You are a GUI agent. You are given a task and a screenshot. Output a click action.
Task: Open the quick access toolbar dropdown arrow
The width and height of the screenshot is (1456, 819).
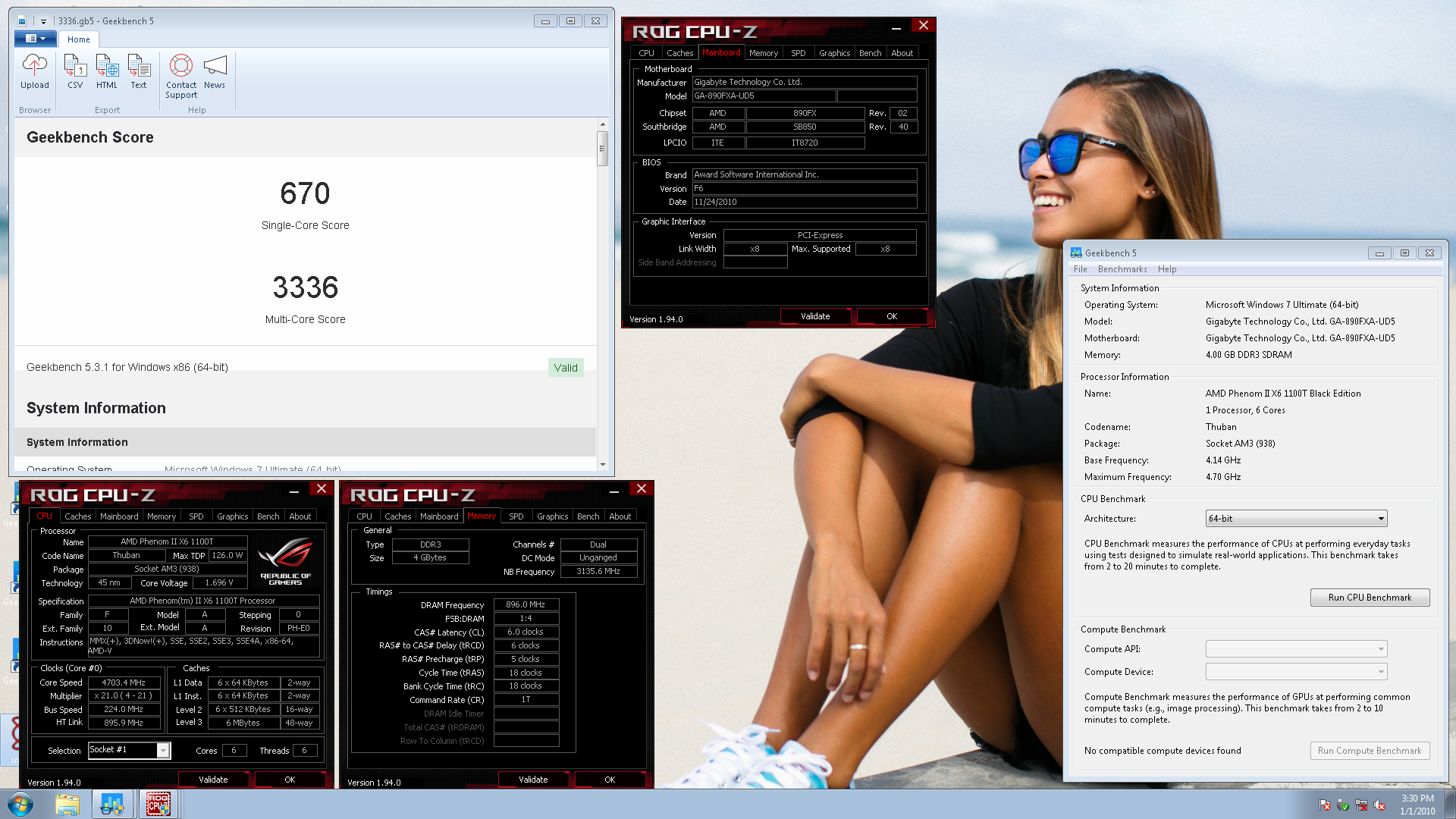coord(43,21)
